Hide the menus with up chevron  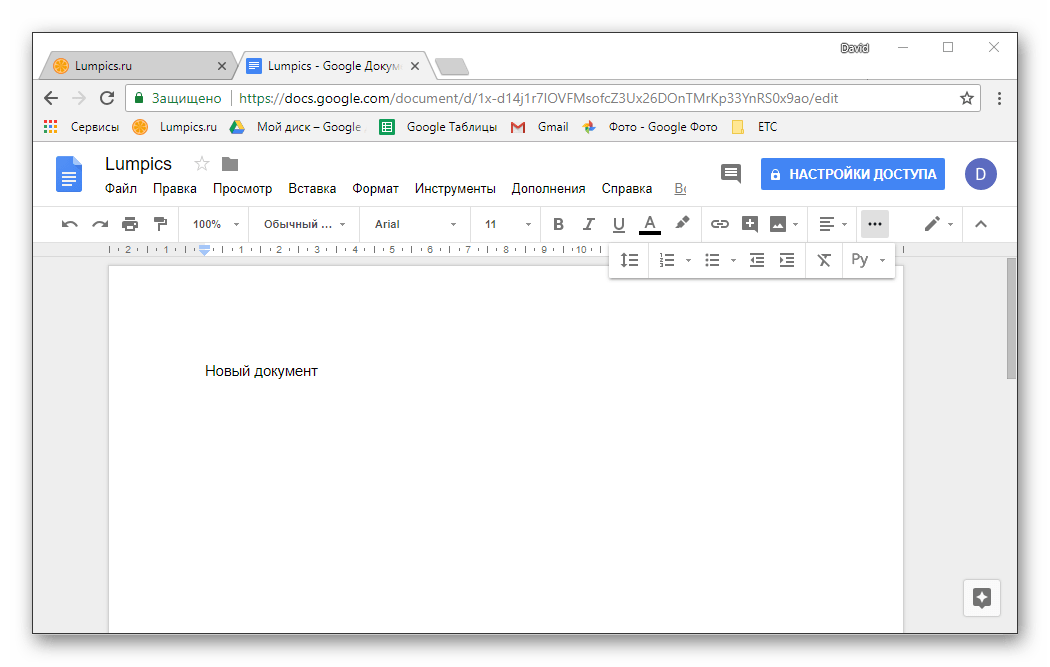click(x=981, y=224)
